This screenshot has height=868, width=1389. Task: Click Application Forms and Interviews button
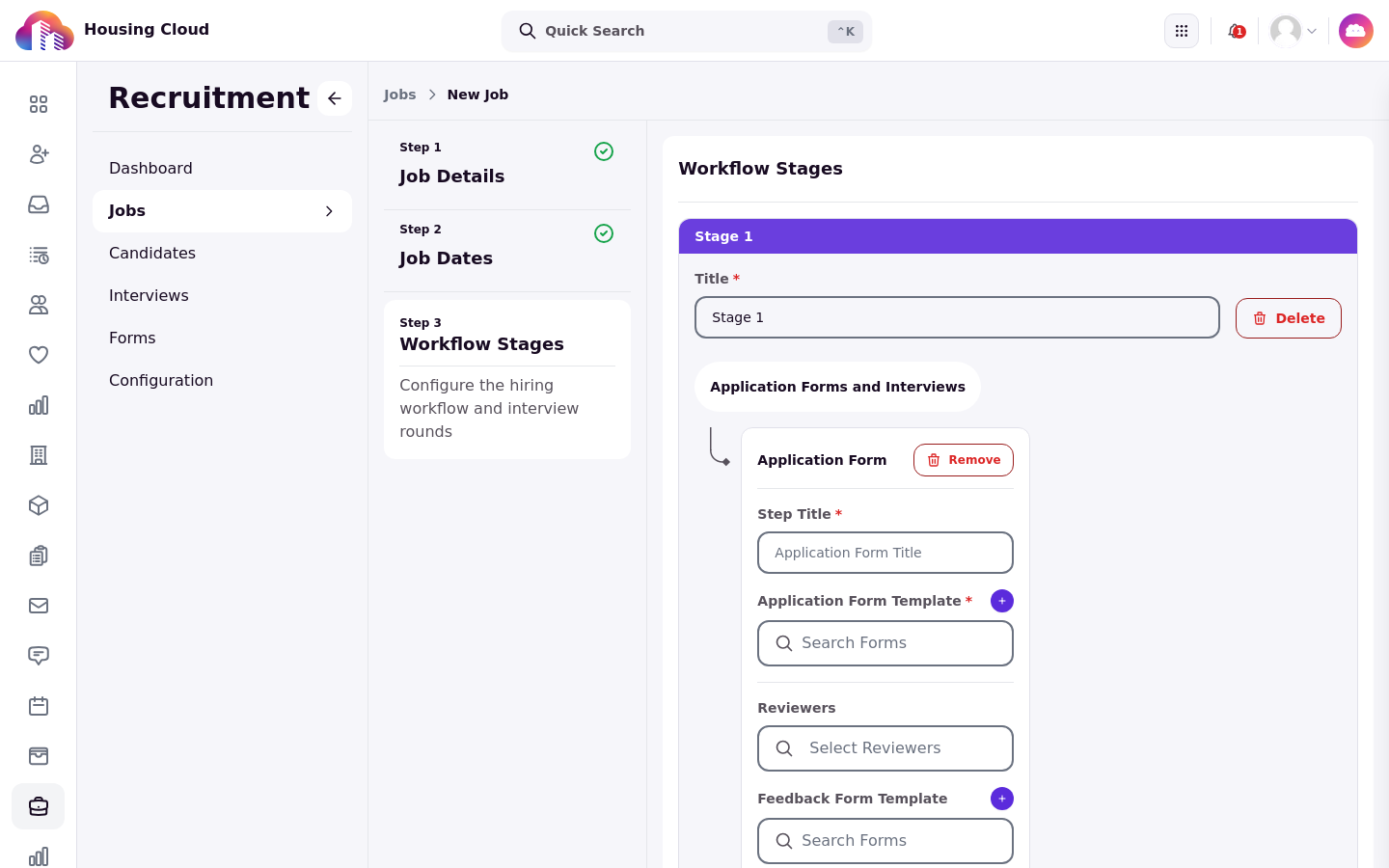837,387
